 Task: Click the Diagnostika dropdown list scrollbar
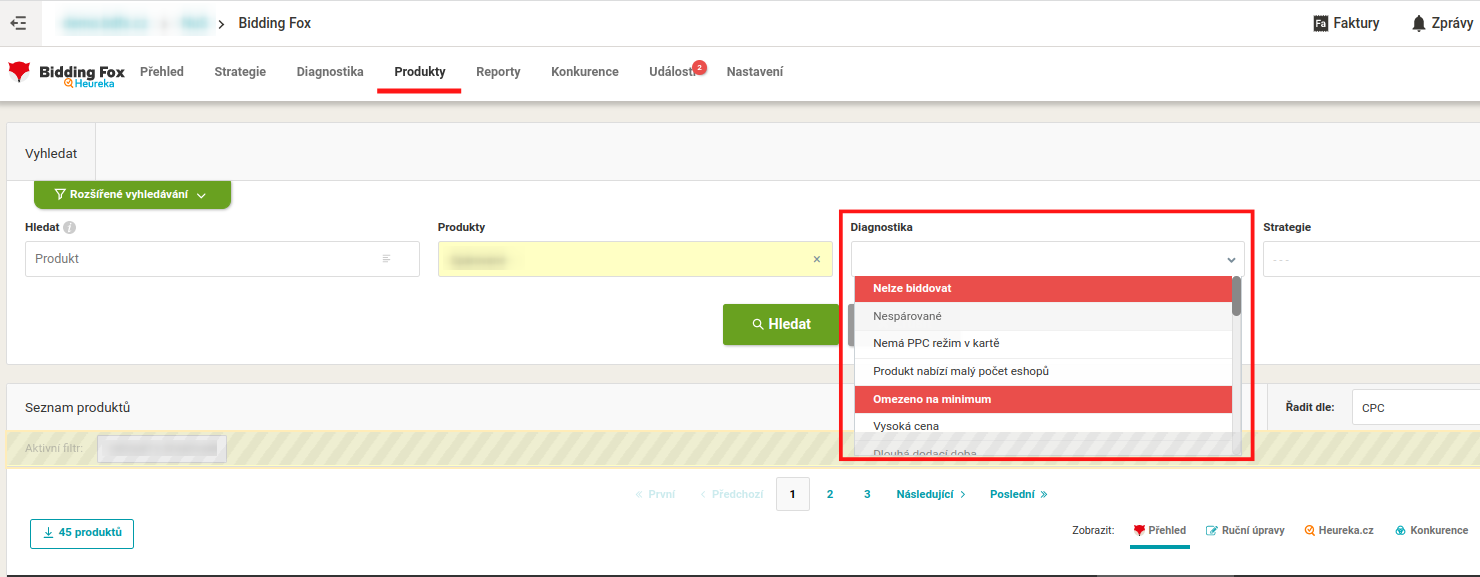click(x=1237, y=296)
